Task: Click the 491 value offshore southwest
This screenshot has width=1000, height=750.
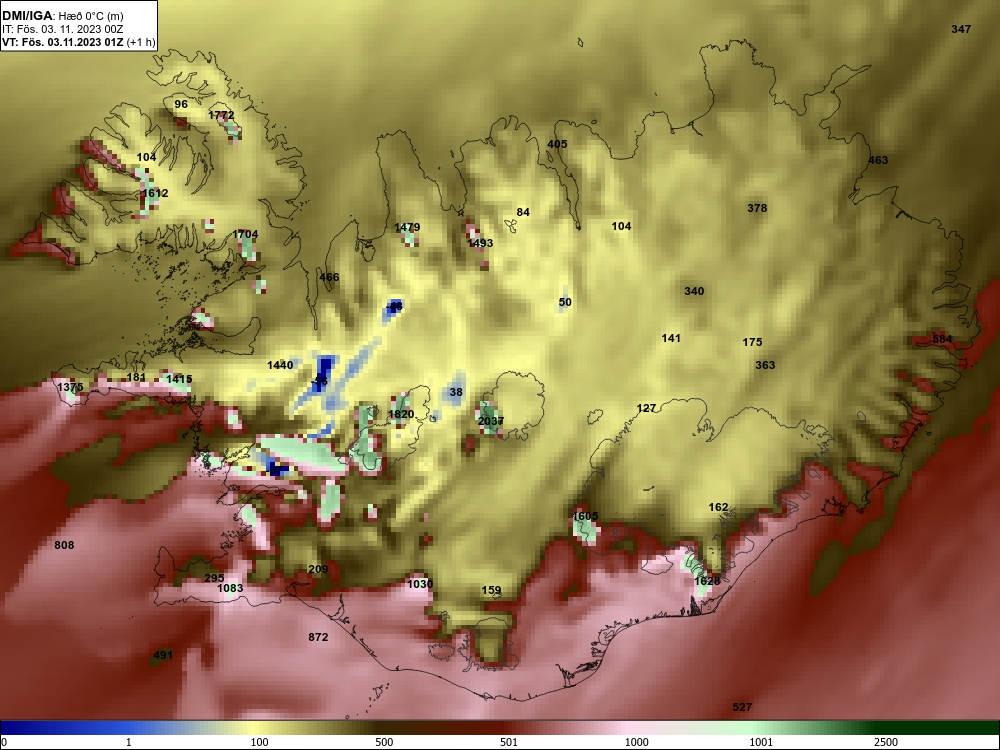Action: pyautogui.click(x=163, y=656)
